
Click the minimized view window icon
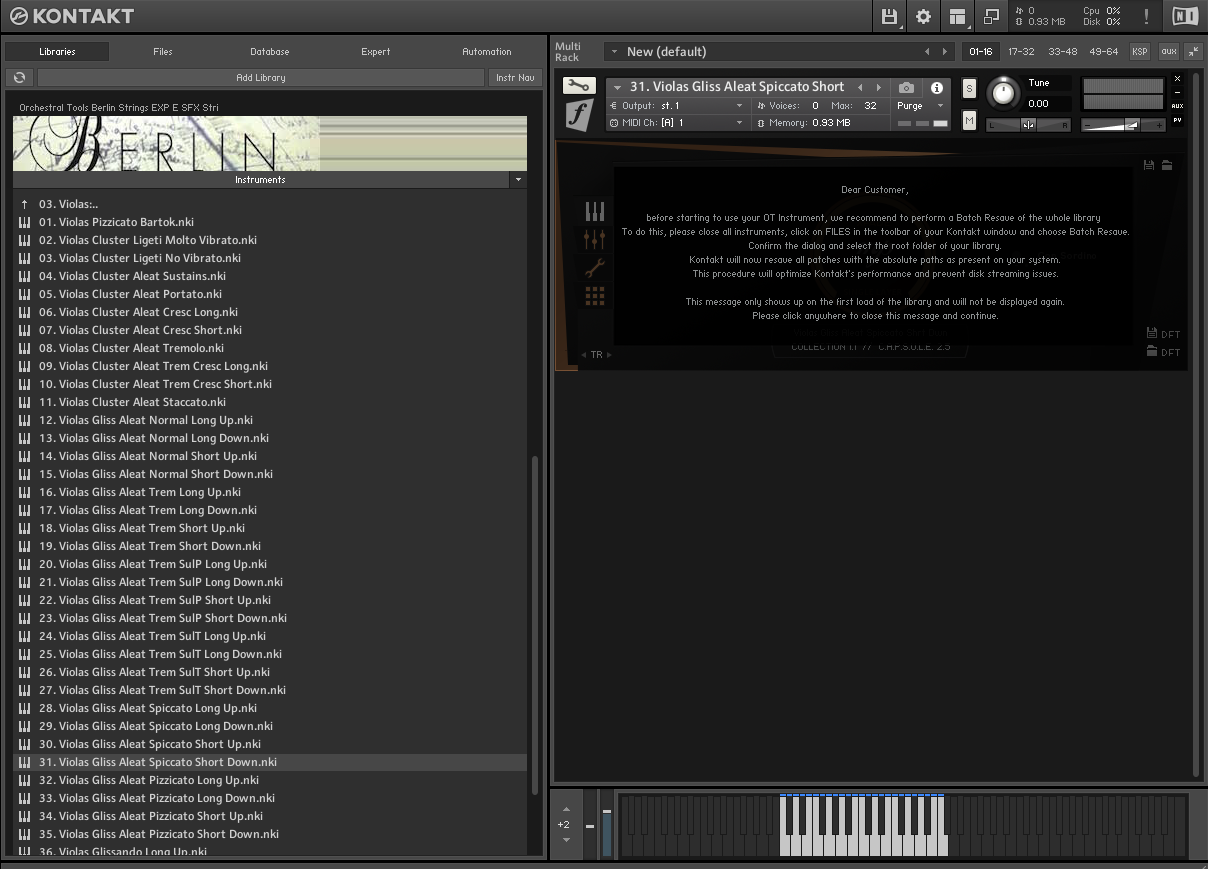pyautogui.click(x=991, y=16)
